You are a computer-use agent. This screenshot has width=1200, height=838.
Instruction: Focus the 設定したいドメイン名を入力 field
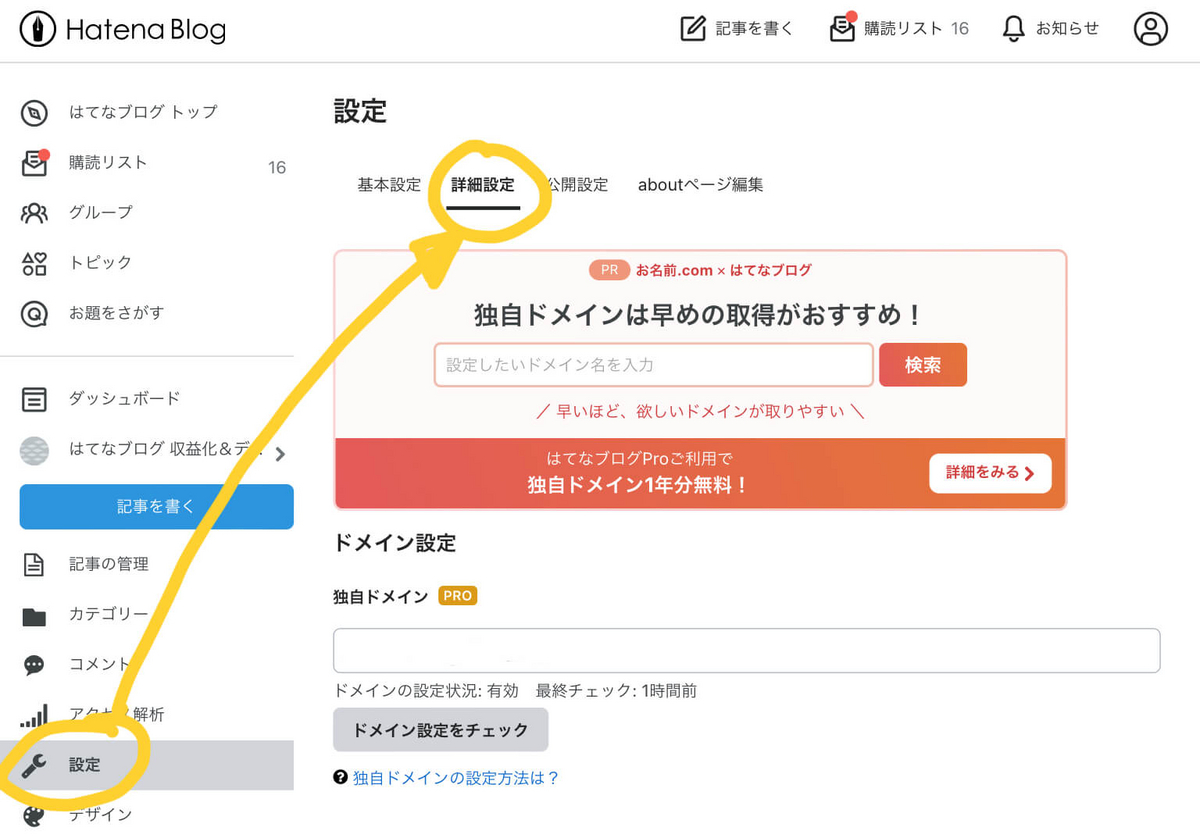(x=654, y=365)
